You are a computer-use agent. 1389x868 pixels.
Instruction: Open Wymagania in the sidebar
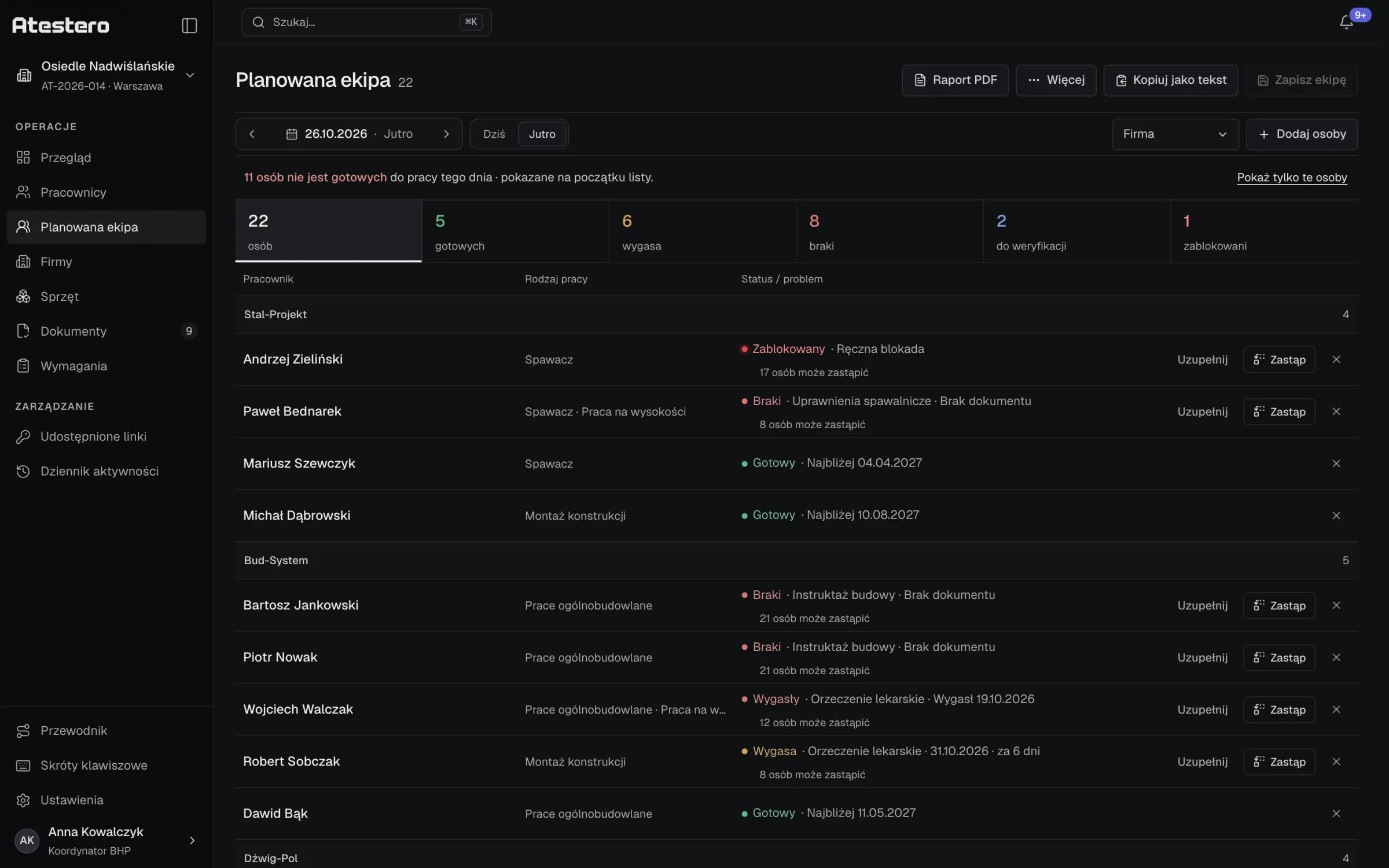(106, 366)
